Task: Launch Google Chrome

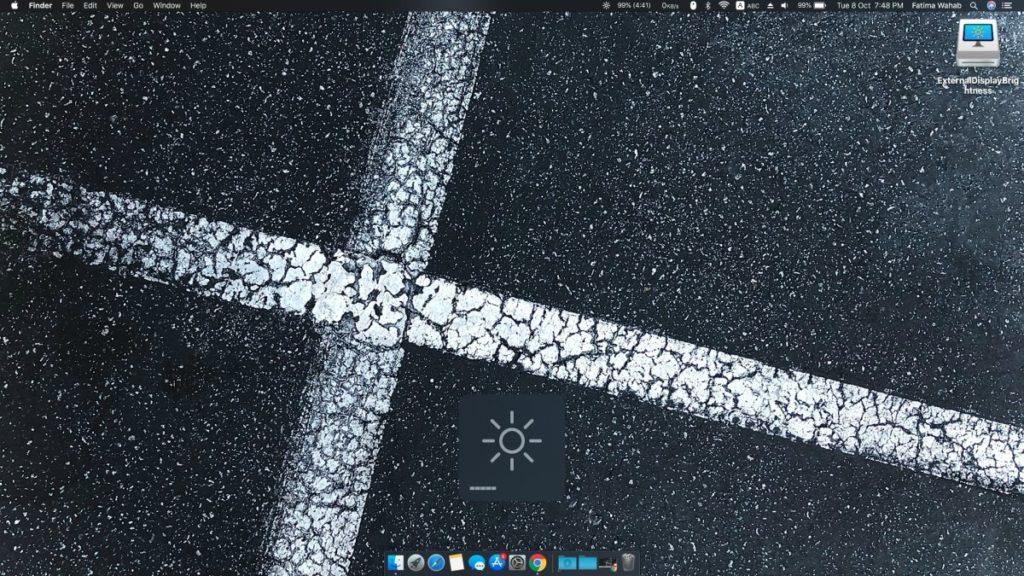Action: (x=538, y=562)
